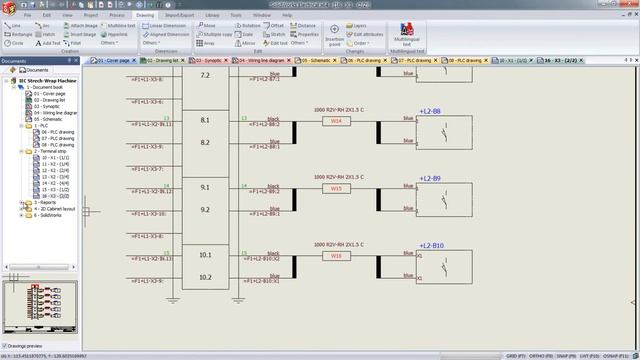Image resolution: width=640 pixels, height=360 pixels.
Task: Open the Project ribbon tab
Action: pos(91,15)
